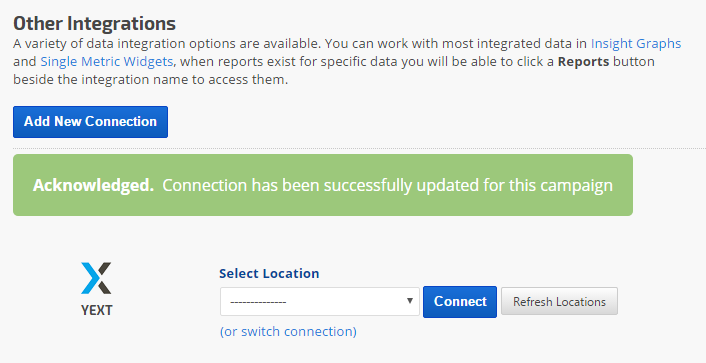Click the data integration description paragraph
The width and height of the screenshot is (706, 363).
(x=347, y=62)
